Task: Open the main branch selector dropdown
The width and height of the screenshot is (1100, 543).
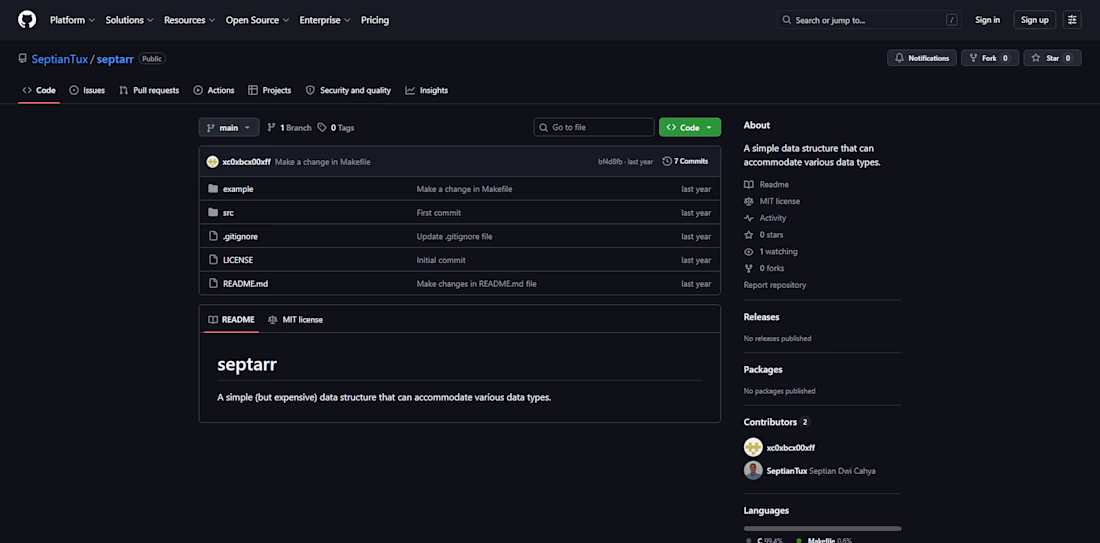Action: (229, 128)
